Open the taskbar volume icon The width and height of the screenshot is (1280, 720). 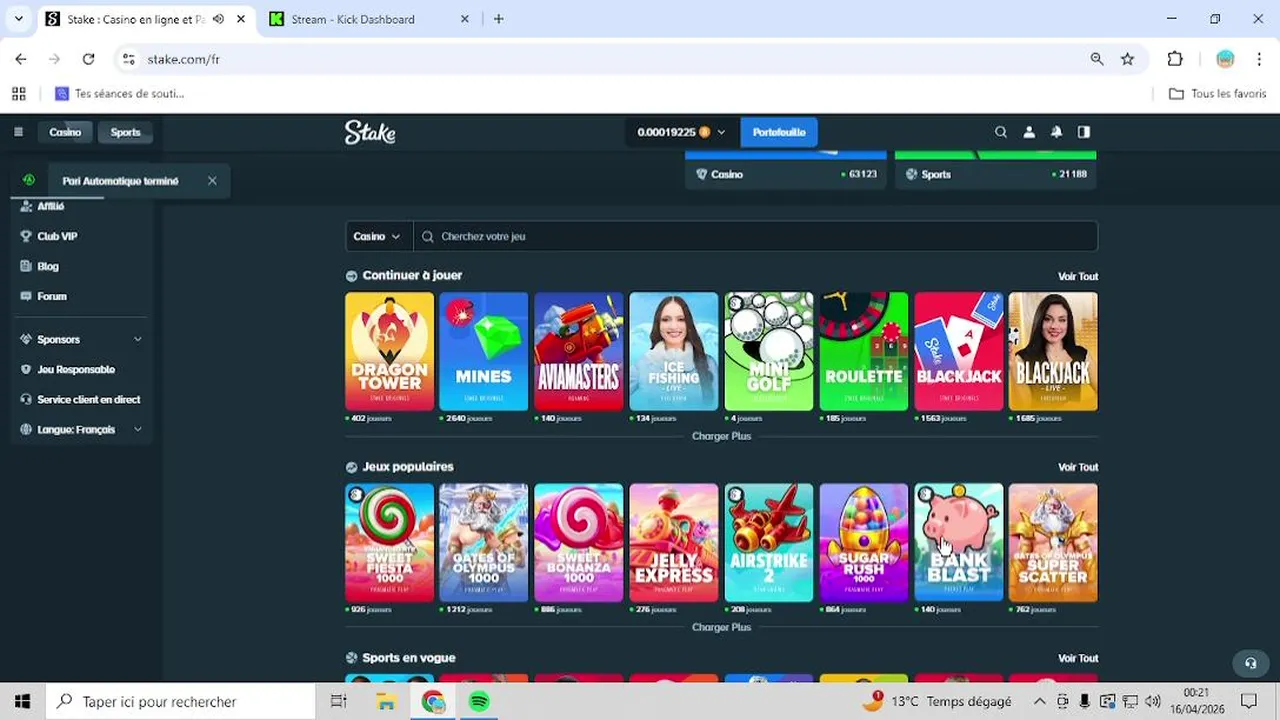[1153, 702]
